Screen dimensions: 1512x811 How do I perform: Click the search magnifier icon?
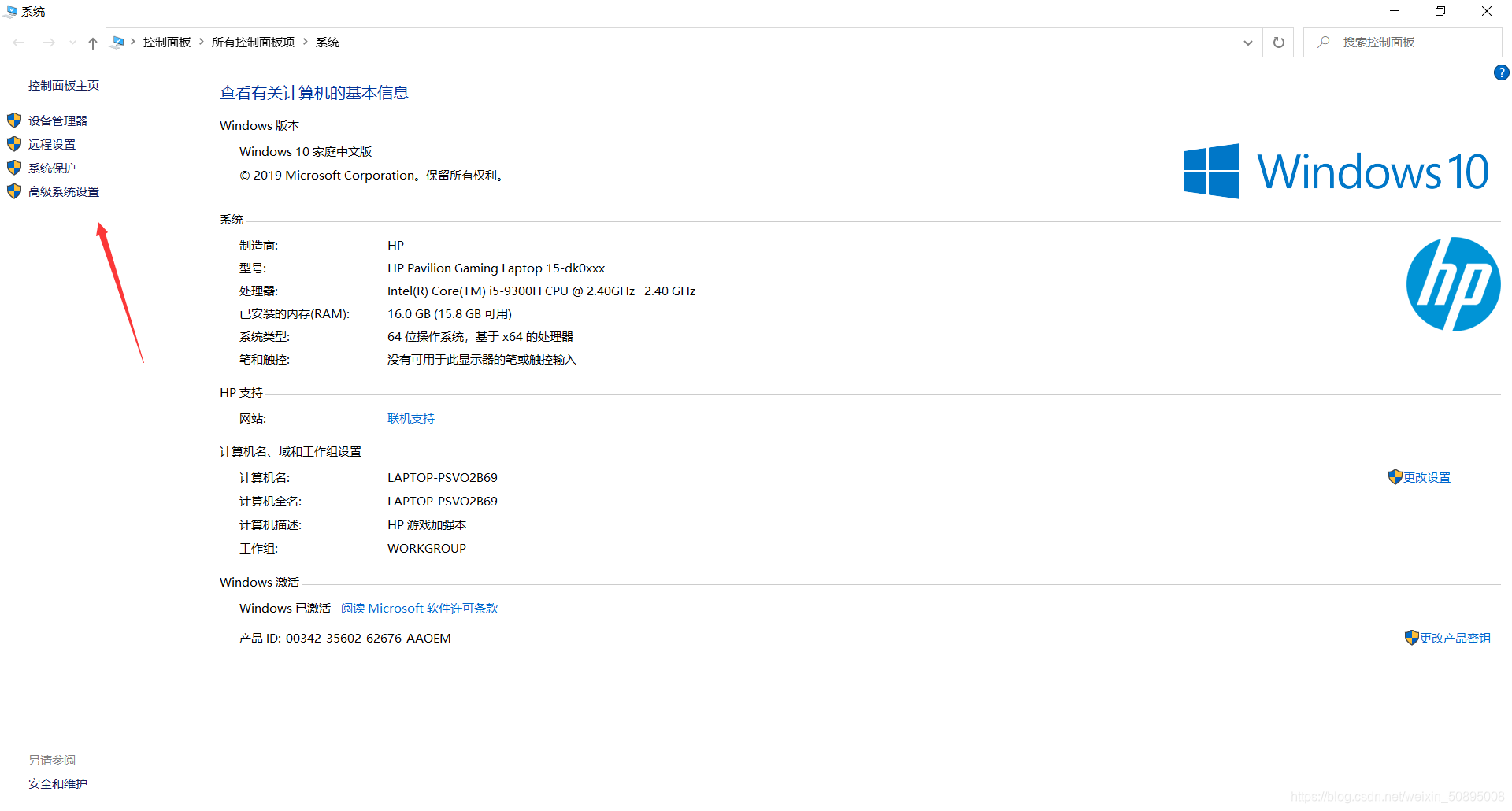point(1324,42)
